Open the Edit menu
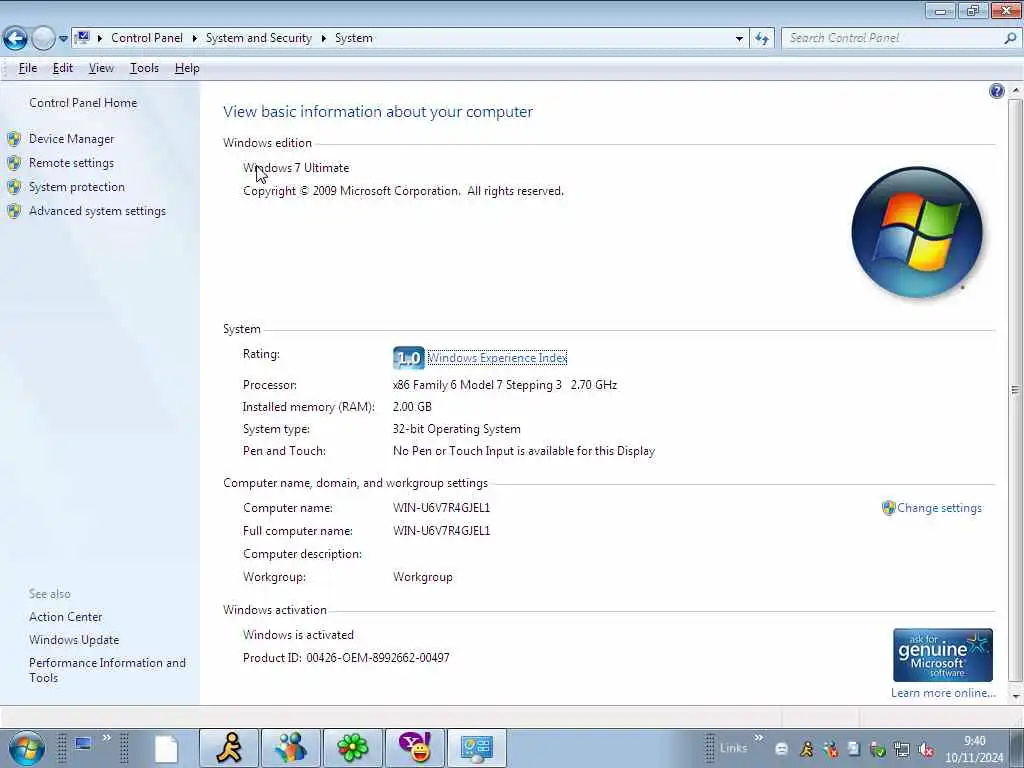Viewport: 1024px width, 768px height. click(x=63, y=68)
